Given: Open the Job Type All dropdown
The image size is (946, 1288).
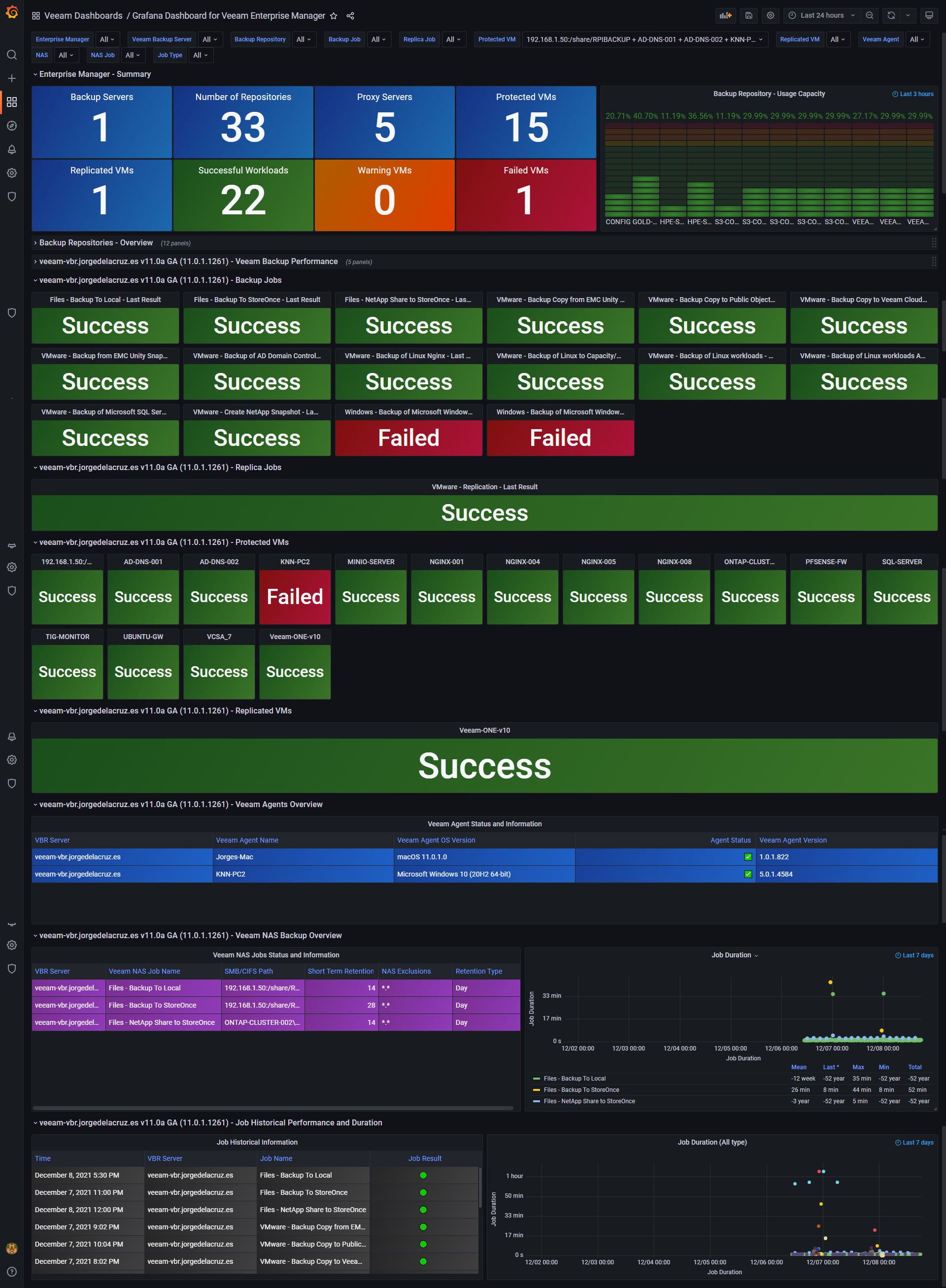Looking at the screenshot, I should pyautogui.click(x=201, y=55).
